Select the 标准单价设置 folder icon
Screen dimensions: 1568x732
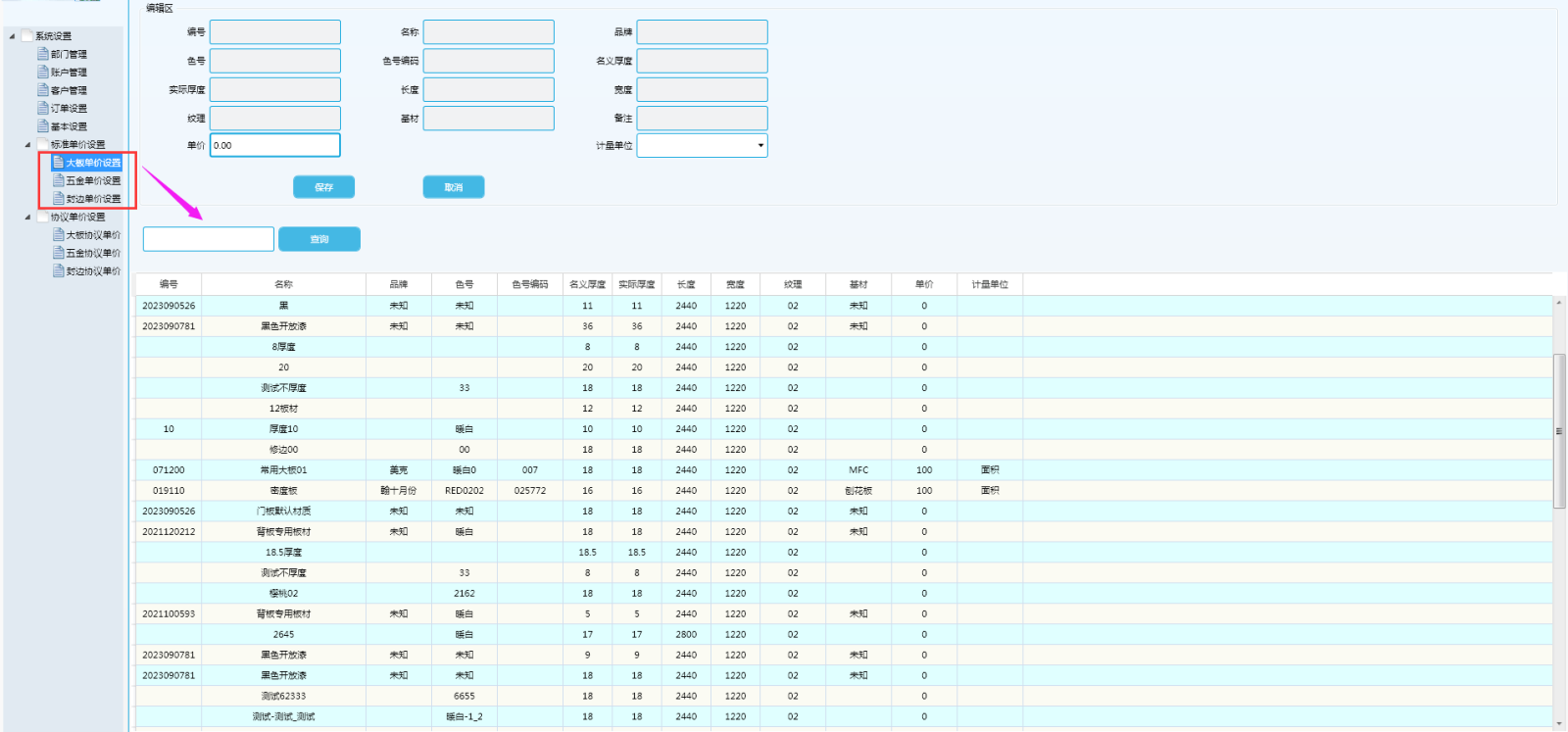42,144
